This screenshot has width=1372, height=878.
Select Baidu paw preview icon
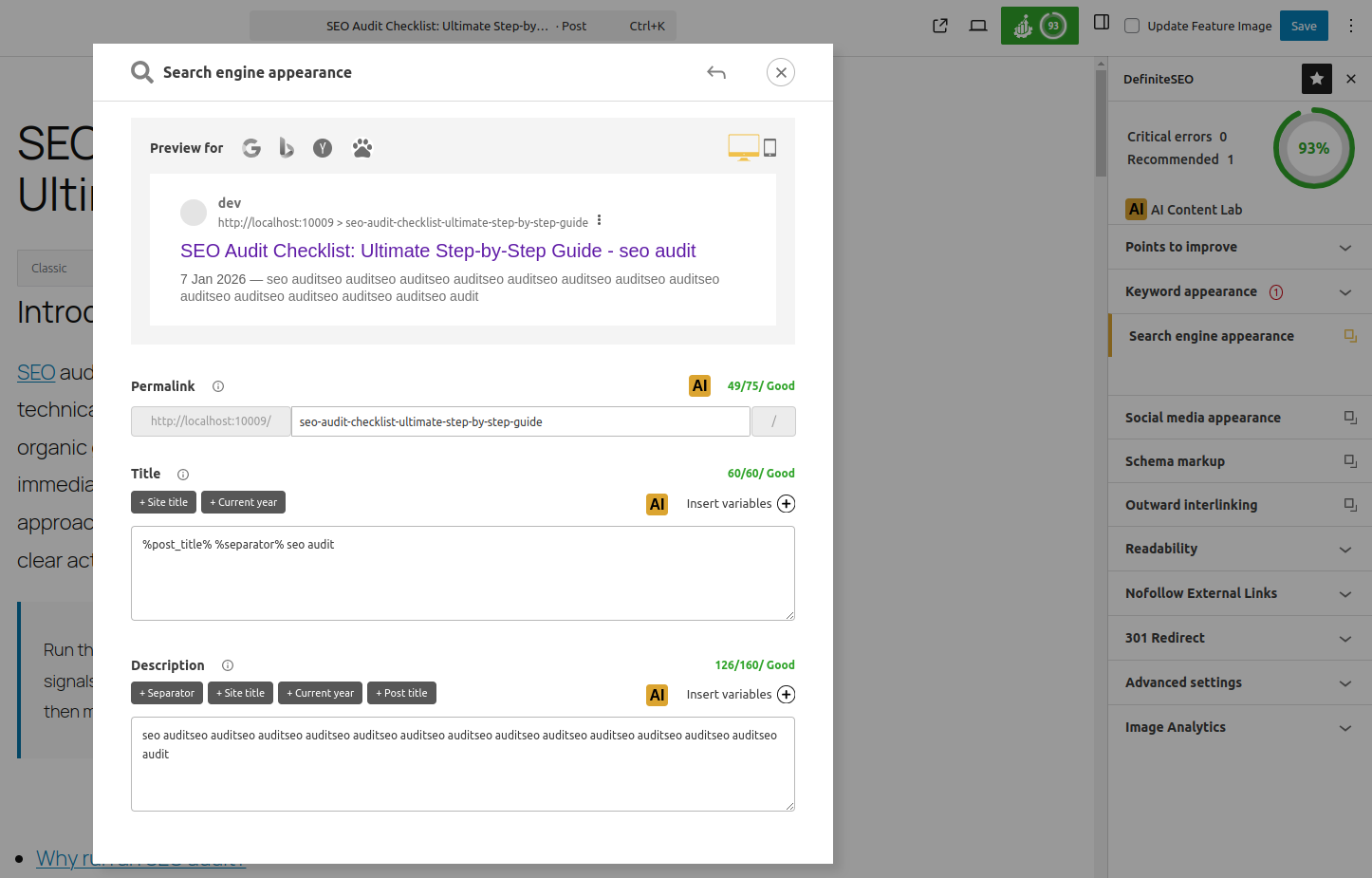(x=362, y=148)
